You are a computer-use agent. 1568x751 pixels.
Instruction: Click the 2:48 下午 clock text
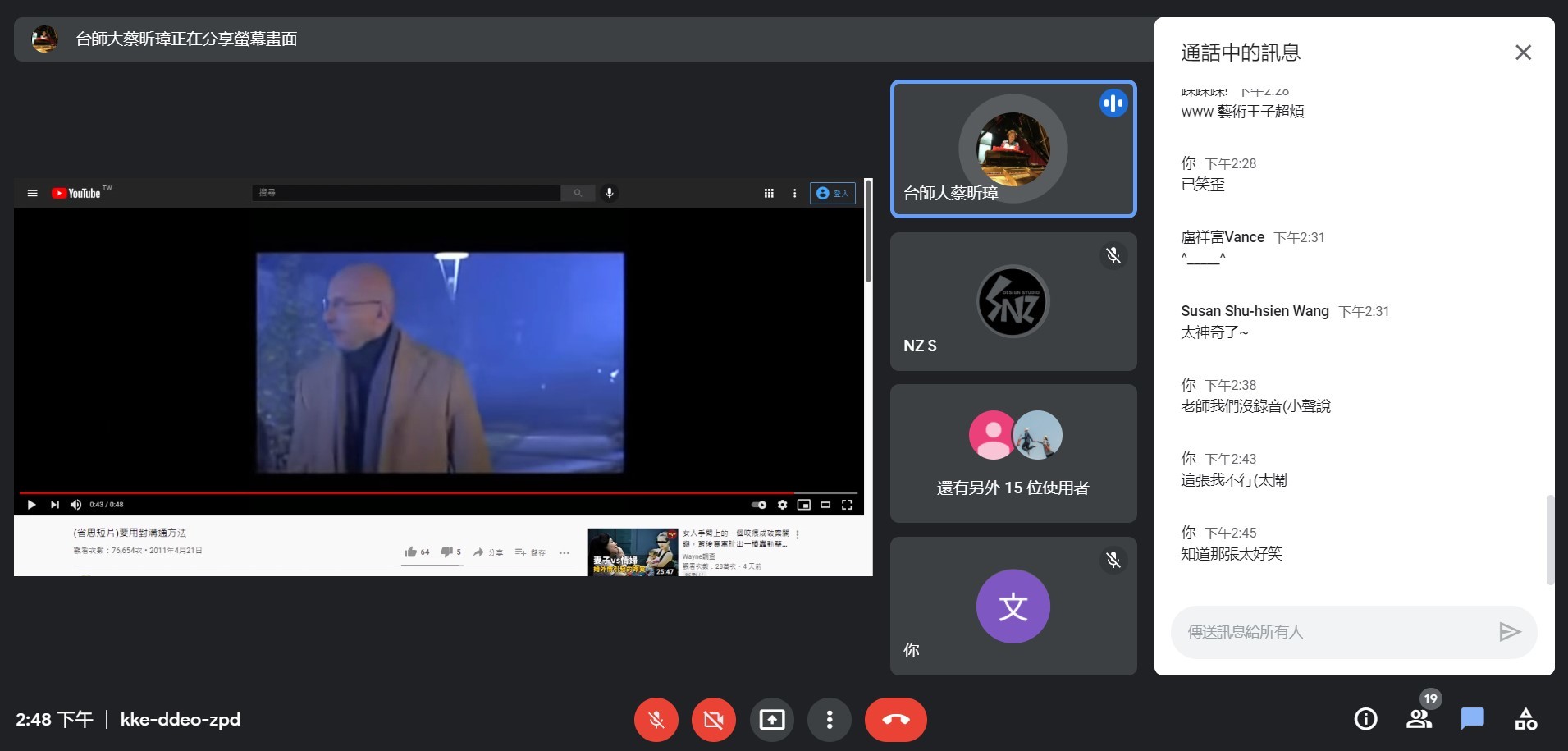click(54, 720)
